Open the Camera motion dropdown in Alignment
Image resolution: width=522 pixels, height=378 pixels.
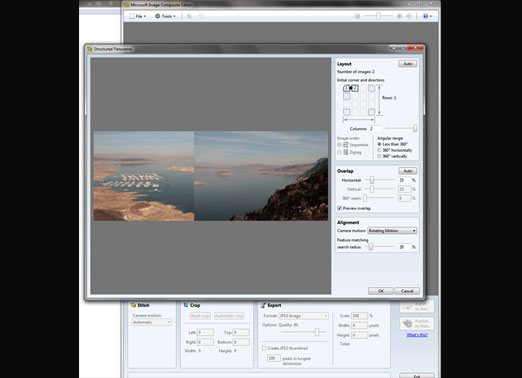392,231
